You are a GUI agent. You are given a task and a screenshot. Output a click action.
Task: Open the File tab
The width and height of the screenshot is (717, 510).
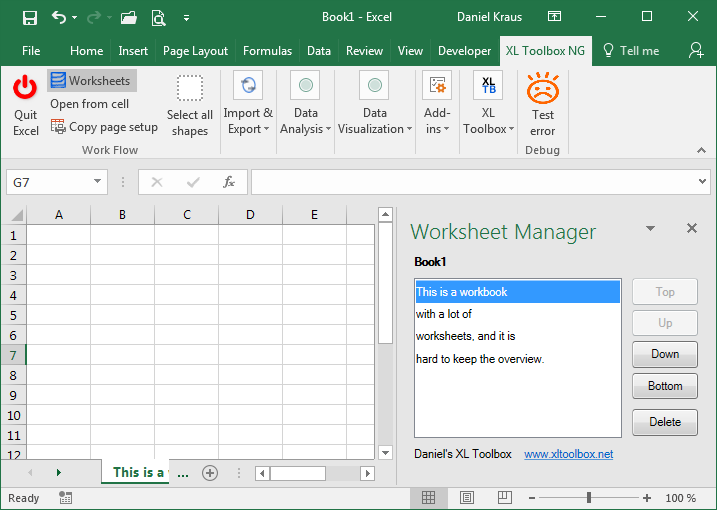[31, 51]
